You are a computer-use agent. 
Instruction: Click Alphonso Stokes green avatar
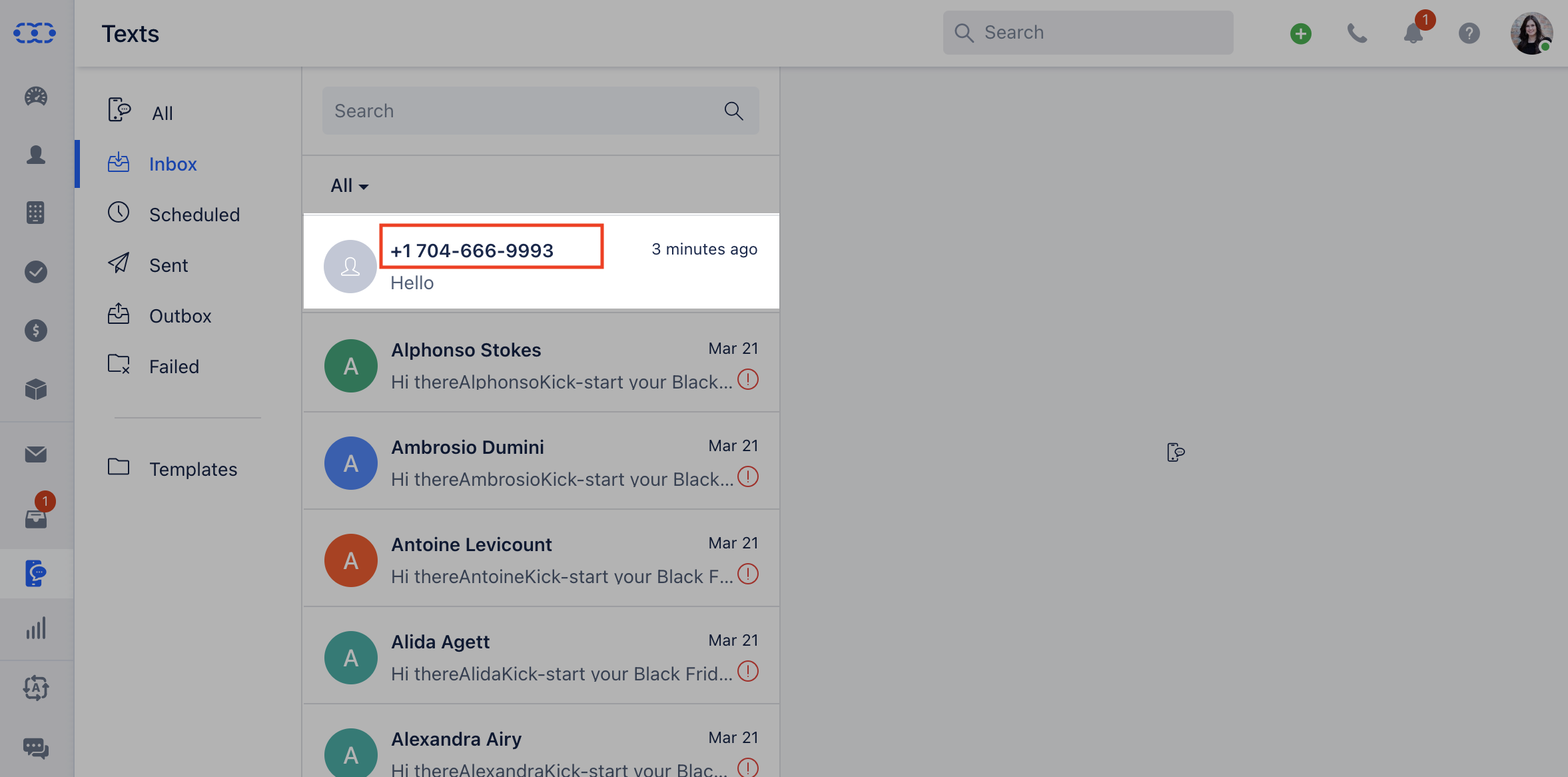[351, 366]
